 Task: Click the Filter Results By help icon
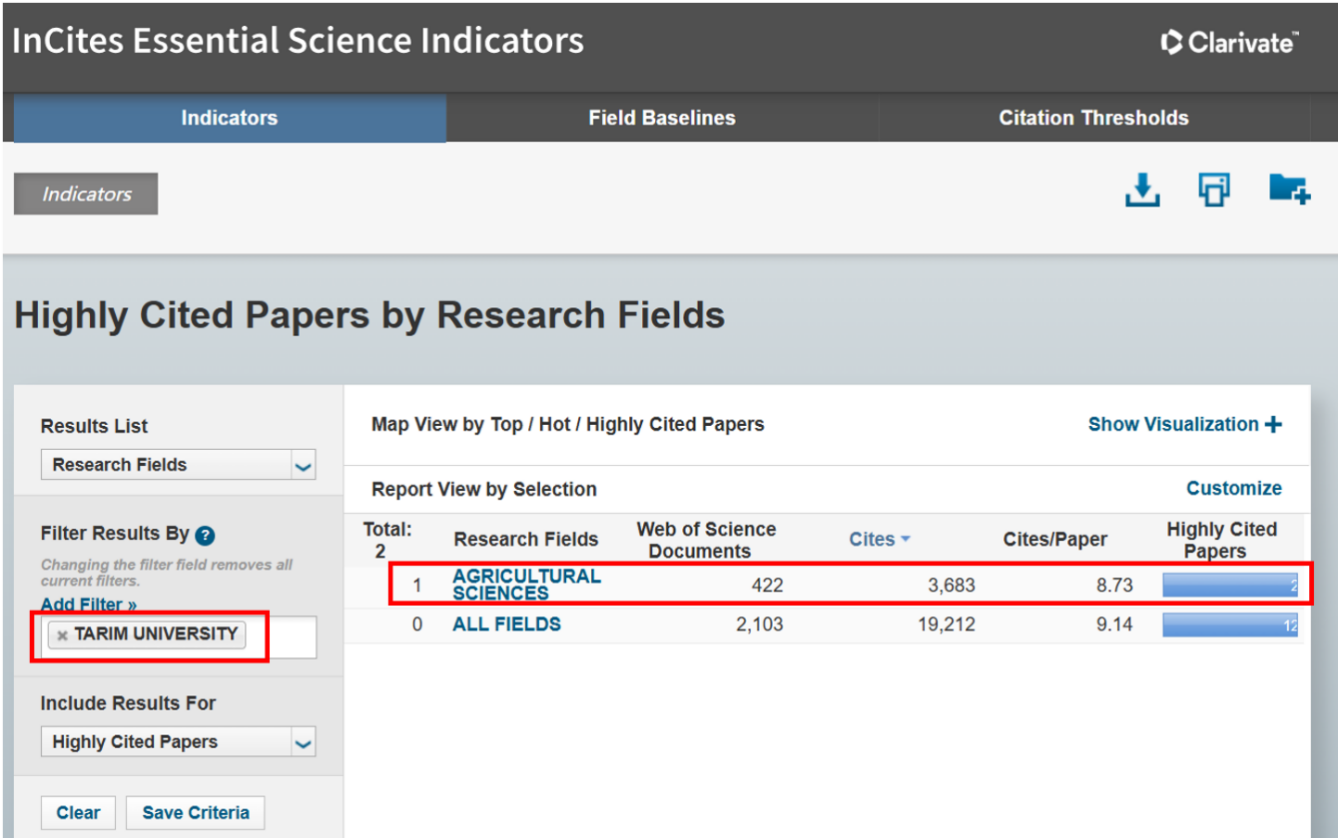[x=205, y=535]
